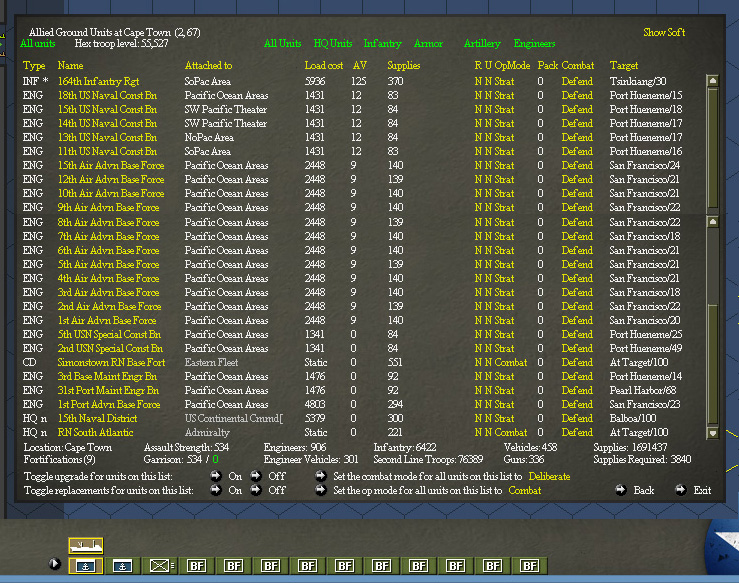
Task: Sort by the Name column header
Action: click(70, 66)
